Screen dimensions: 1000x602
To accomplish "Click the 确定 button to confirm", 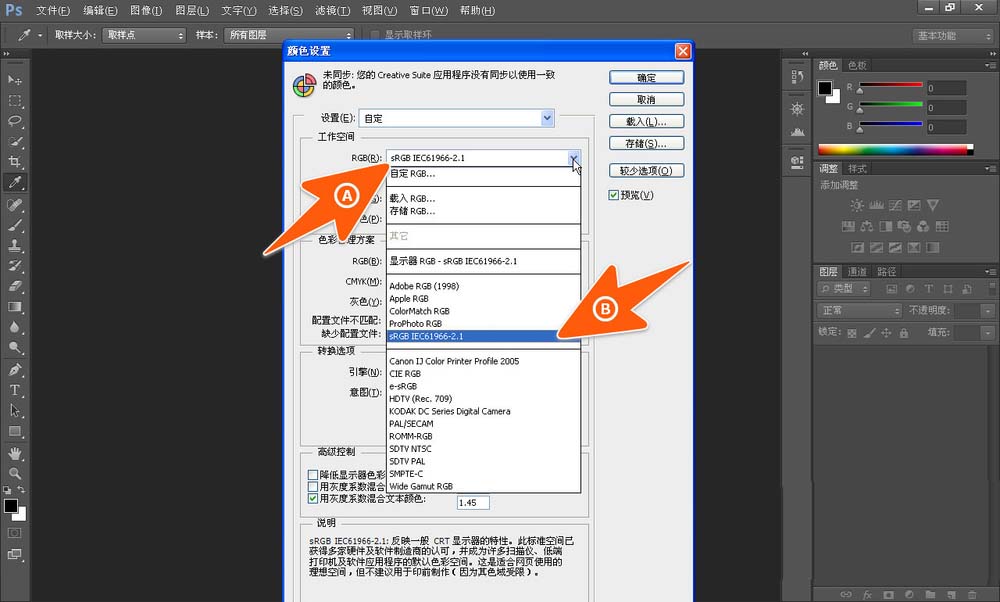I will pyautogui.click(x=645, y=77).
